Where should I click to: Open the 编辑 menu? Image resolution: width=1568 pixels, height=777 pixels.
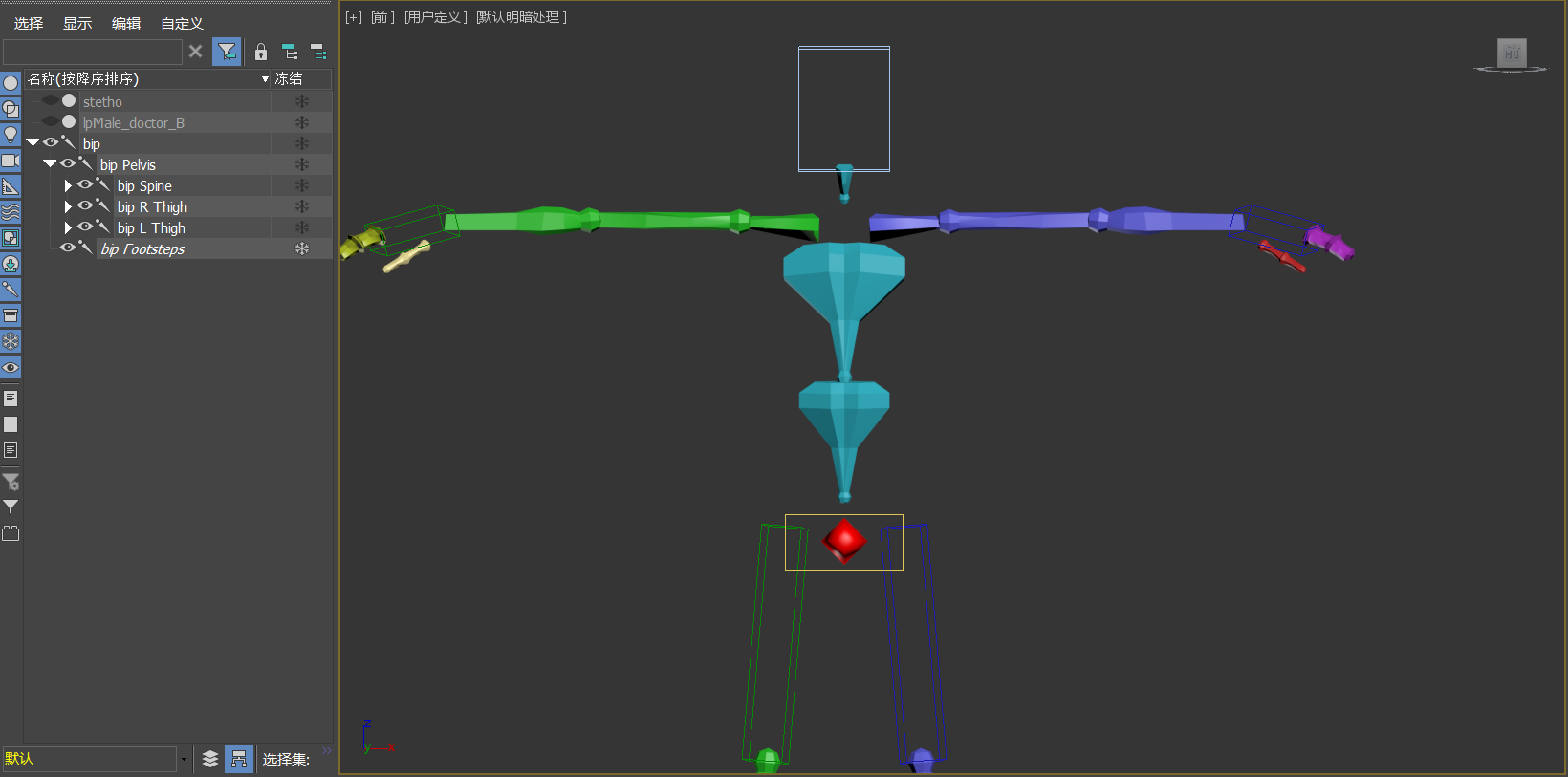point(126,23)
